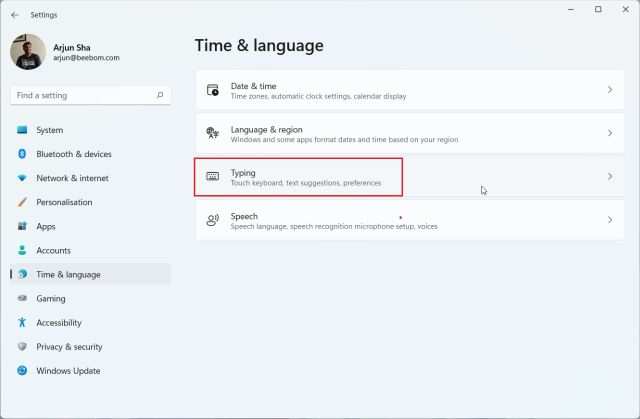Open Personalisation settings
The height and width of the screenshot is (419, 640).
(x=90, y=202)
